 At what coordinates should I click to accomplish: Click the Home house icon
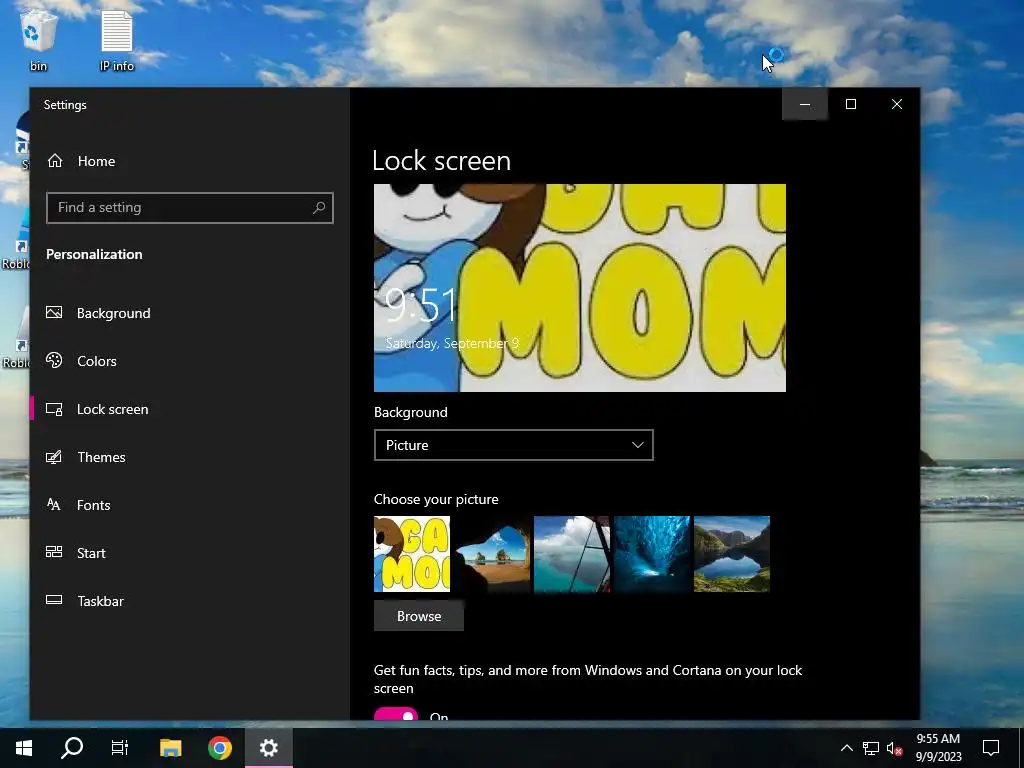coord(55,161)
